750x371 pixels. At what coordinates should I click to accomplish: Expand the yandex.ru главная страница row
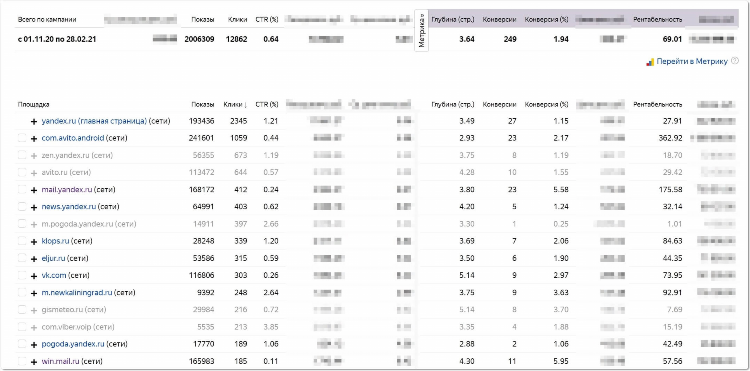[34, 121]
